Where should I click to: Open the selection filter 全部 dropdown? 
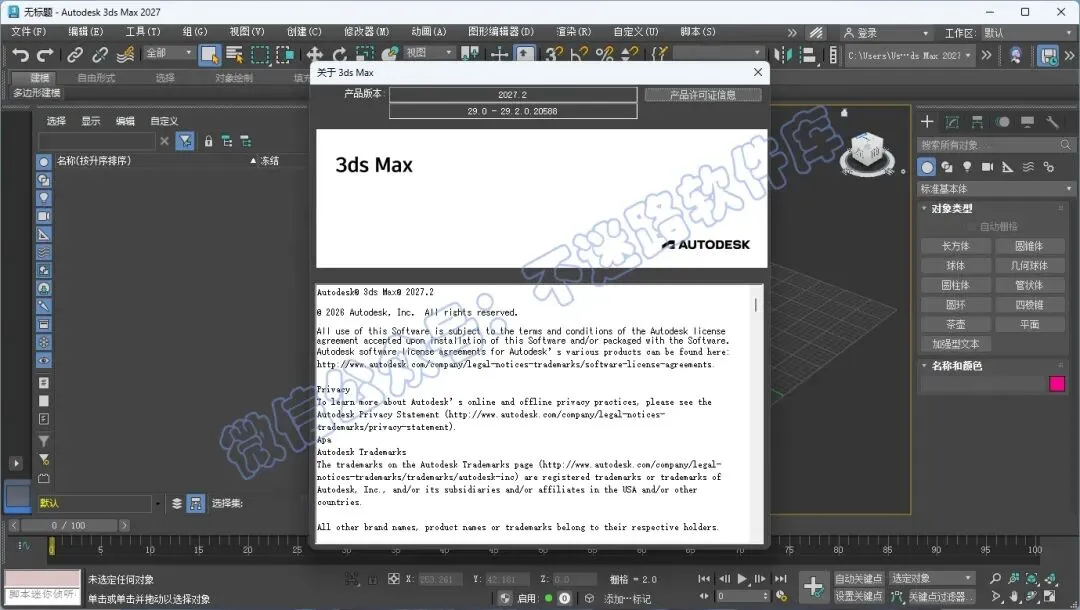tap(169, 53)
